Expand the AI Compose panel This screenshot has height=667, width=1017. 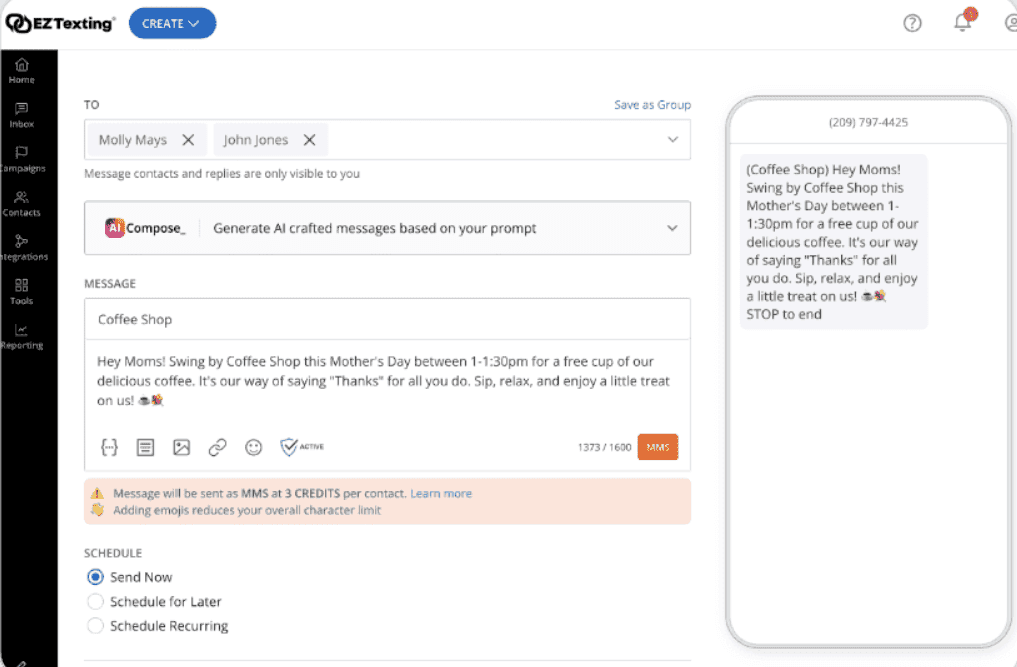click(x=672, y=228)
